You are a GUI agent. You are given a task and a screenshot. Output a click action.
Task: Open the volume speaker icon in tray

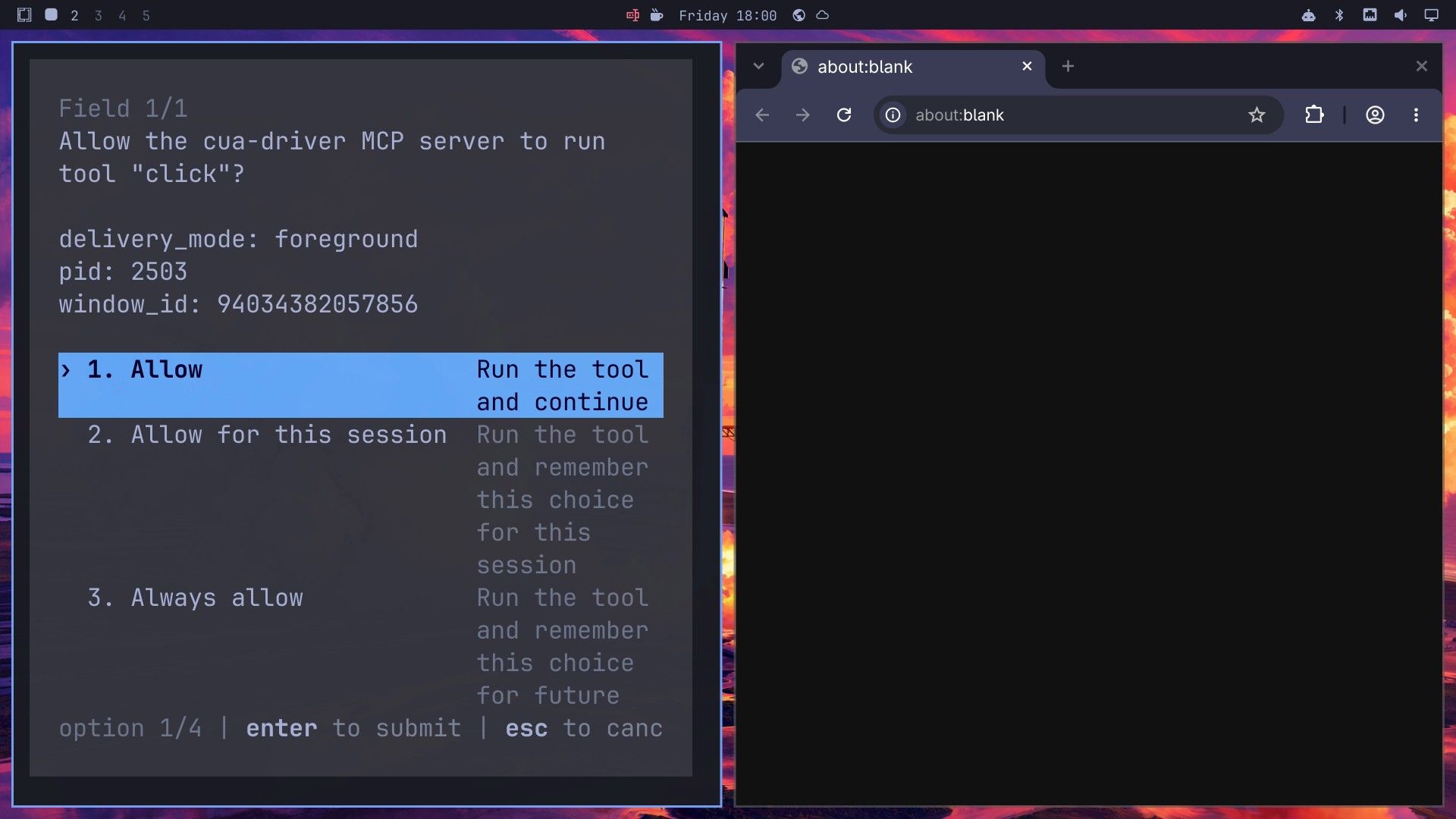tap(1400, 15)
